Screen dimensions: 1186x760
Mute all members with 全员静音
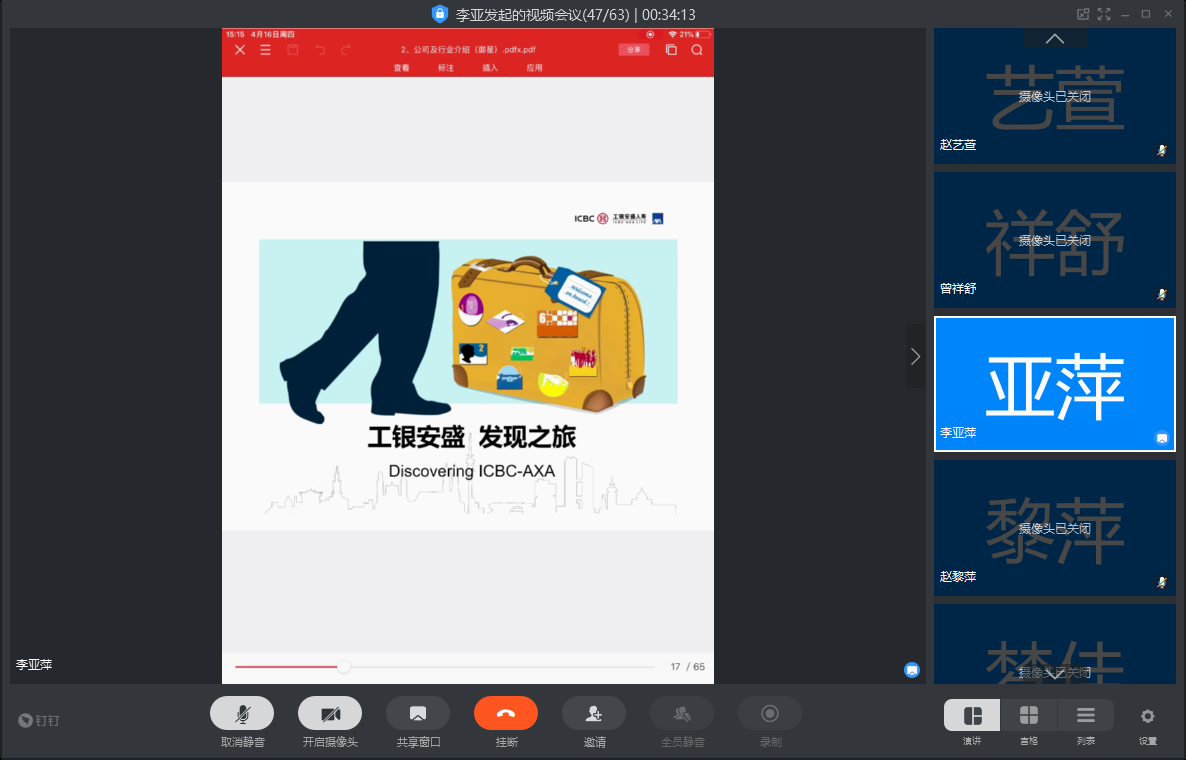682,713
